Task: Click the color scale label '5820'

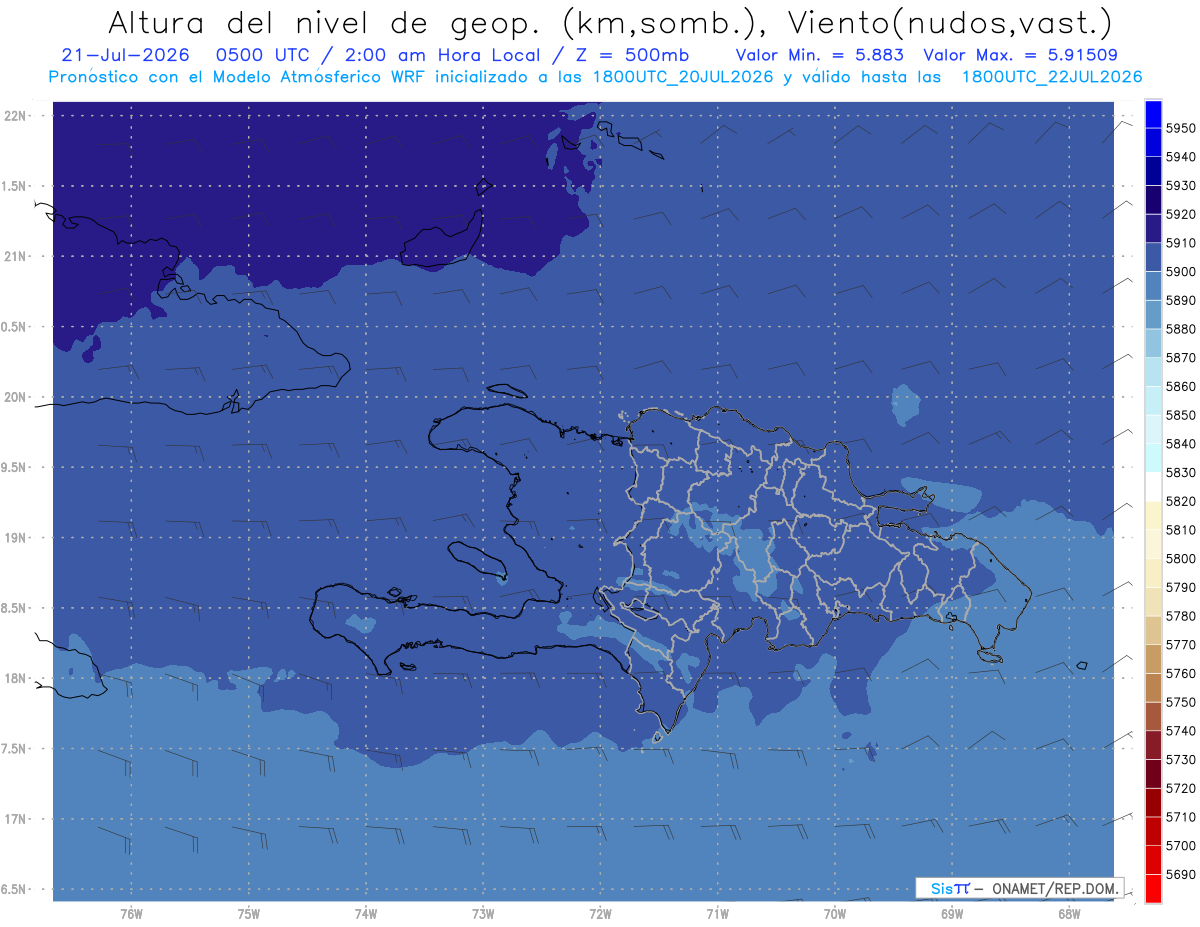Action: (x=1181, y=501)
